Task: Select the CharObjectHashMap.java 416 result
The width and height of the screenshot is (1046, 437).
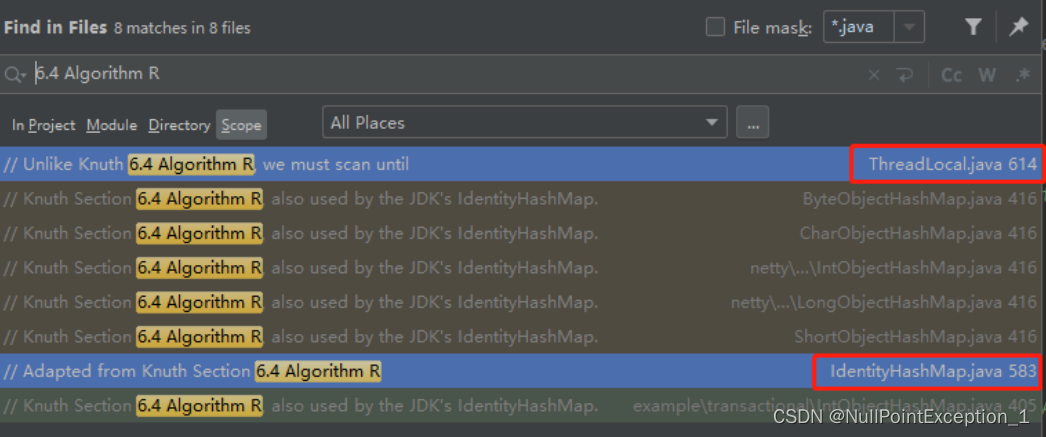Action: click(x=520, y=234)
